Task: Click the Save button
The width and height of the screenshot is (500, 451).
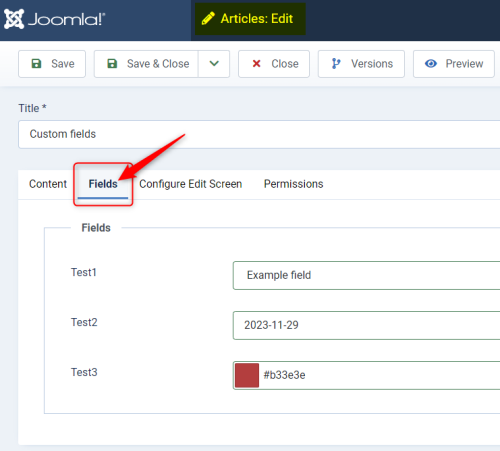Action: [x=52, y=64]
